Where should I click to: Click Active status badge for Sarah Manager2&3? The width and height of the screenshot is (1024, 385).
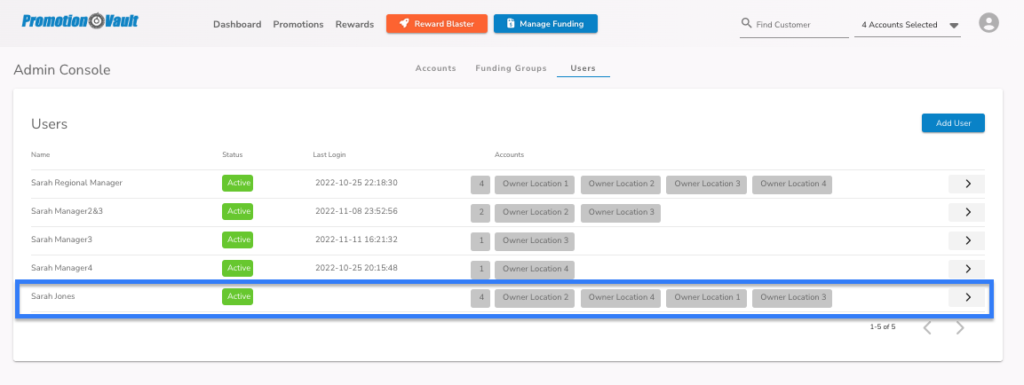click(x=238, y=211)
